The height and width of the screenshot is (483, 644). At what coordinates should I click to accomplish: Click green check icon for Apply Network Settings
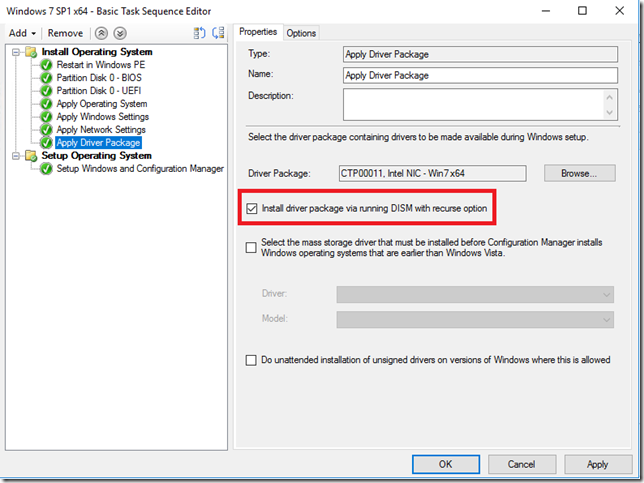pos(46,130)
